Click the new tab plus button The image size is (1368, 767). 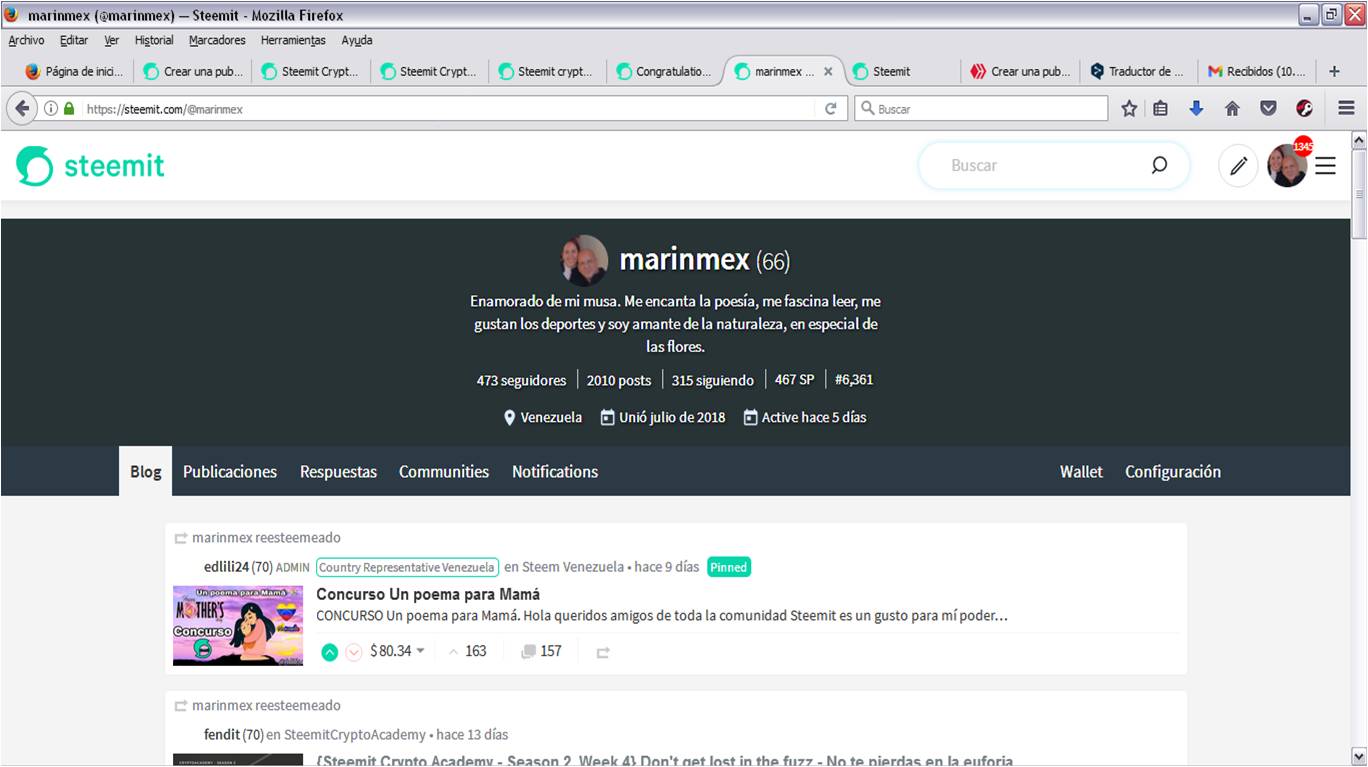click(1334, 71)
